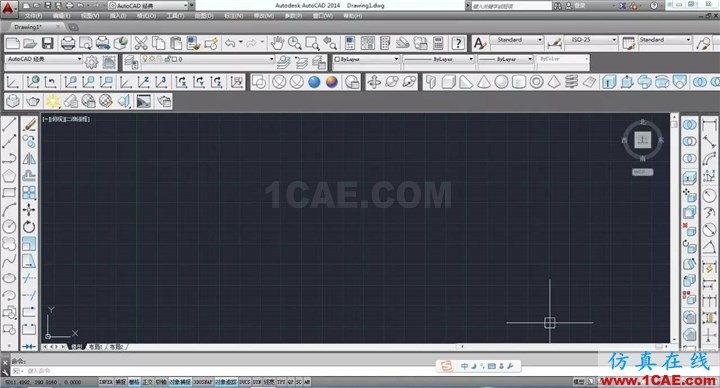The width and height of the screenshot is (720, 388).
Task: Open the ISO-25 dimension style dropdown
Action: (x=591, y=40)
